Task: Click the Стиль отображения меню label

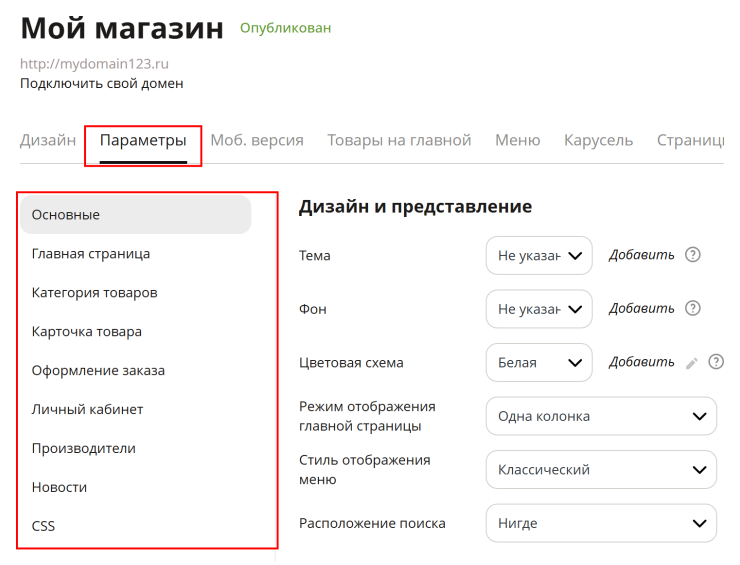Action: tap(364, 470)
